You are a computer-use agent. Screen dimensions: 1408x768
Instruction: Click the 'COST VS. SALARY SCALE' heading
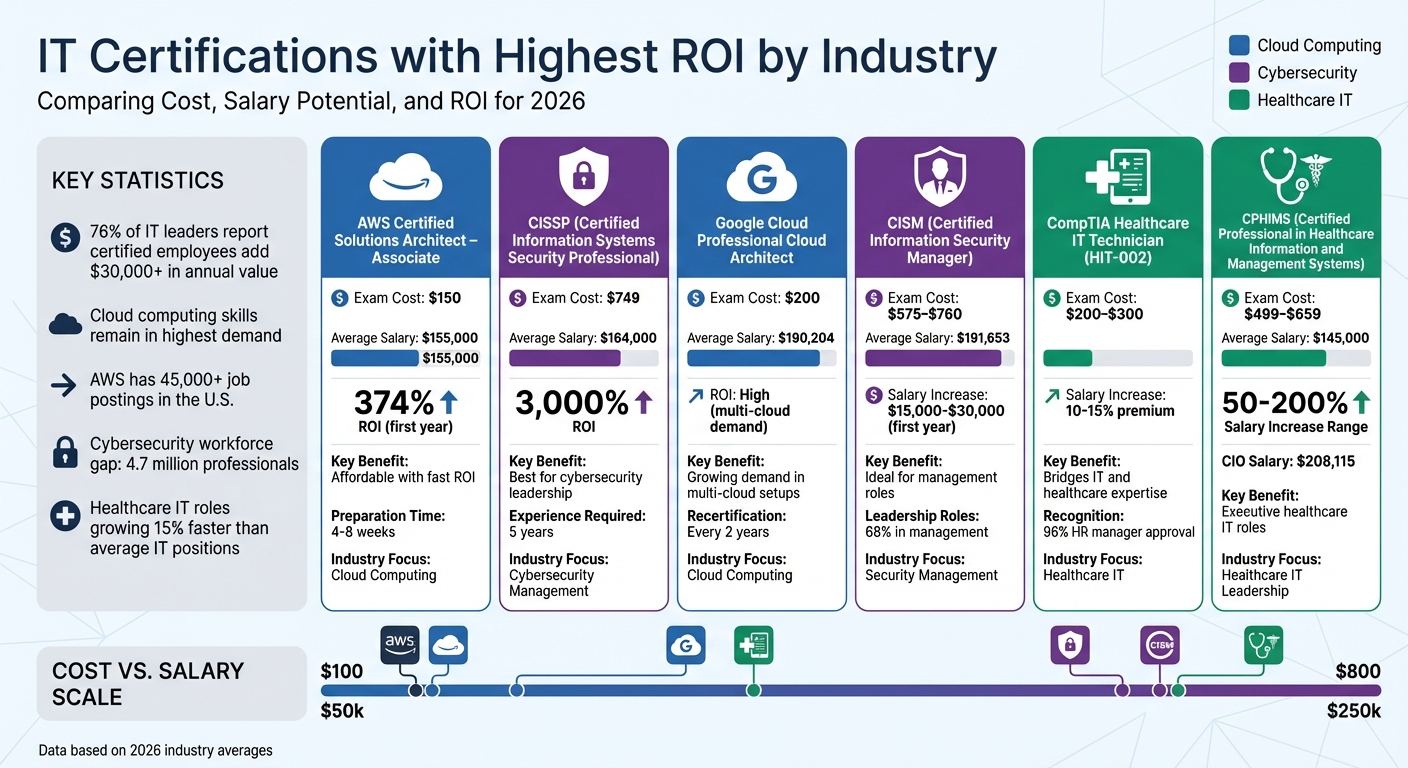click(x=148, y=683)
